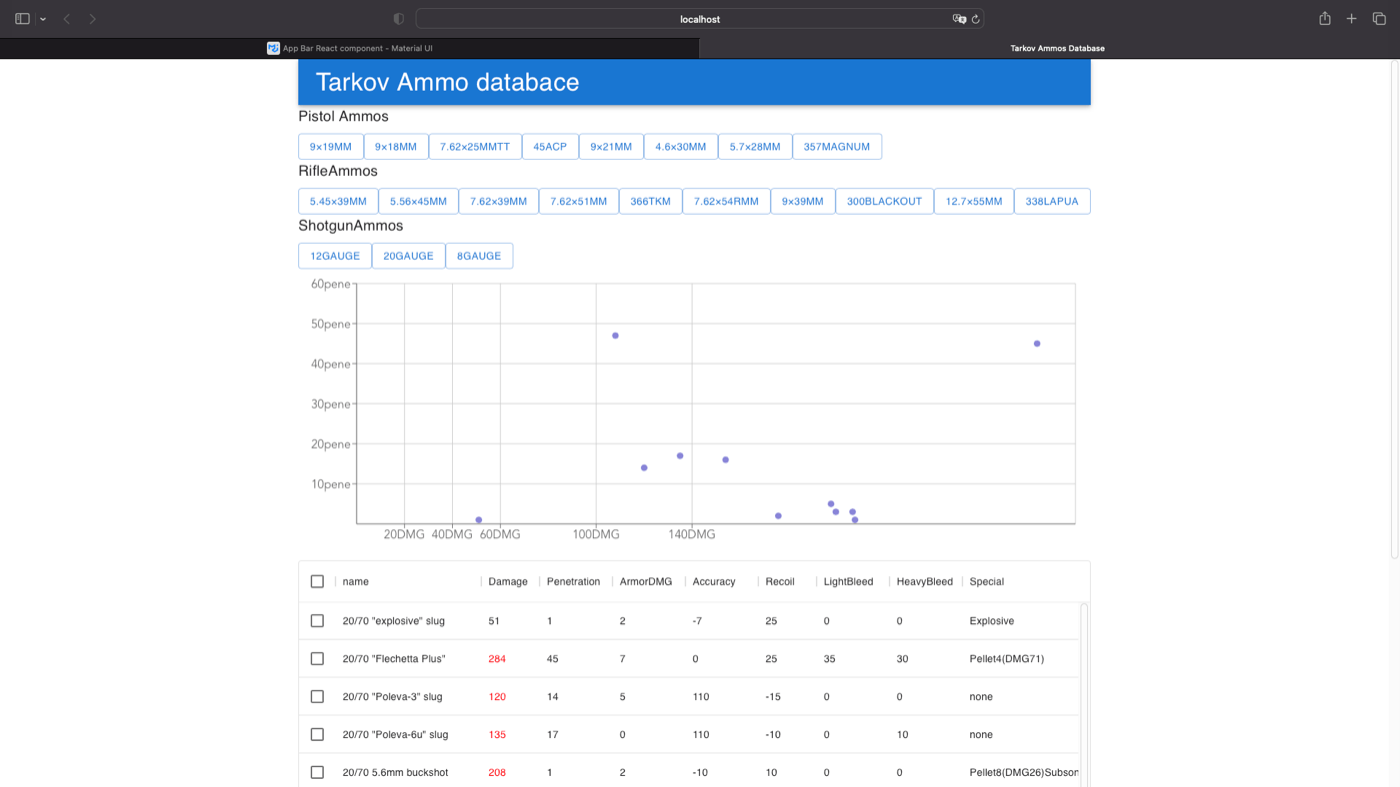Select the 338LAPUA ammo button

[1052, 201]
